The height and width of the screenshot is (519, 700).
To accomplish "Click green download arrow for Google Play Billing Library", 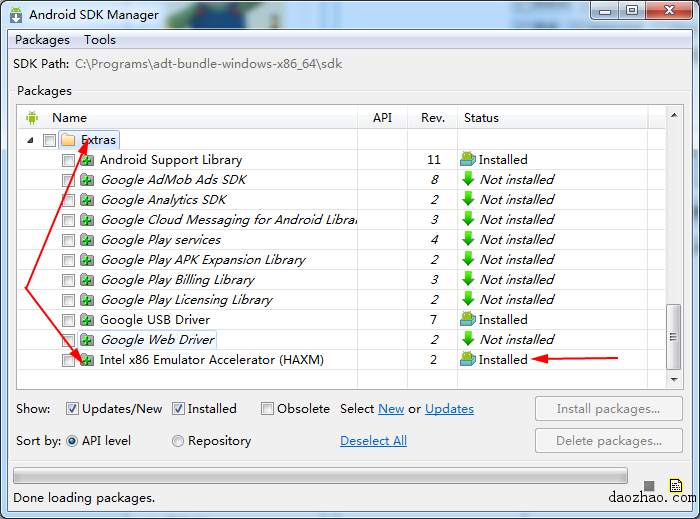I will [468, 279].
